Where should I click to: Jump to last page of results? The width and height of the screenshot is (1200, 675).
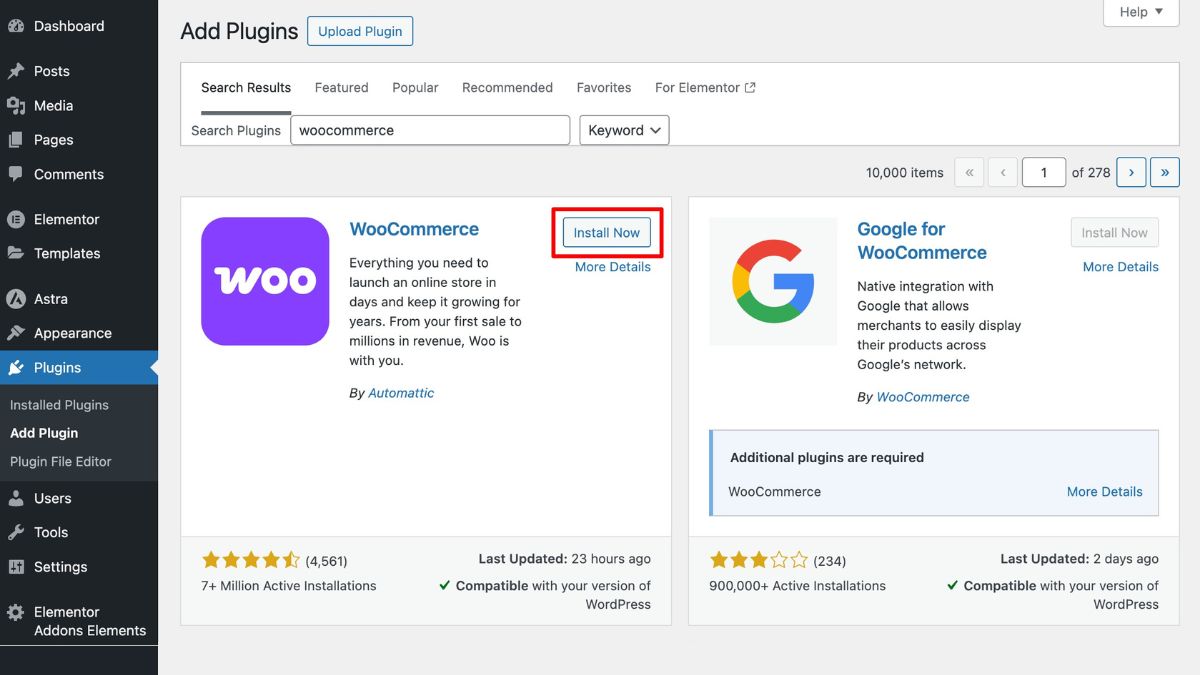pos(1165,172)
